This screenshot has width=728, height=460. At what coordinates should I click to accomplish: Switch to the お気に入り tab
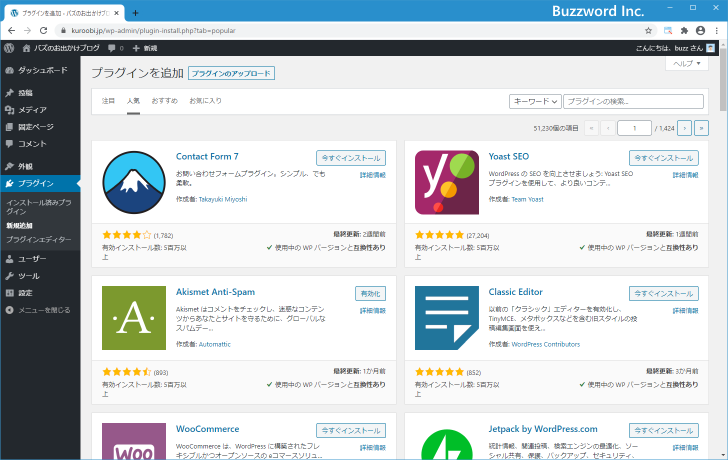click(206, 101)
